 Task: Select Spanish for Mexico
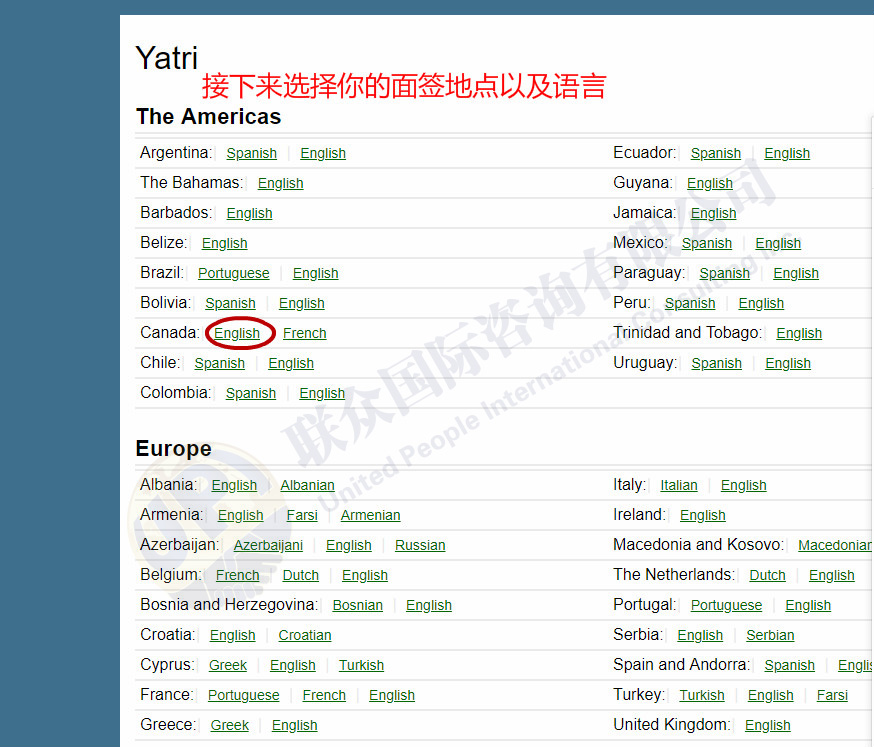pos(706,243)
